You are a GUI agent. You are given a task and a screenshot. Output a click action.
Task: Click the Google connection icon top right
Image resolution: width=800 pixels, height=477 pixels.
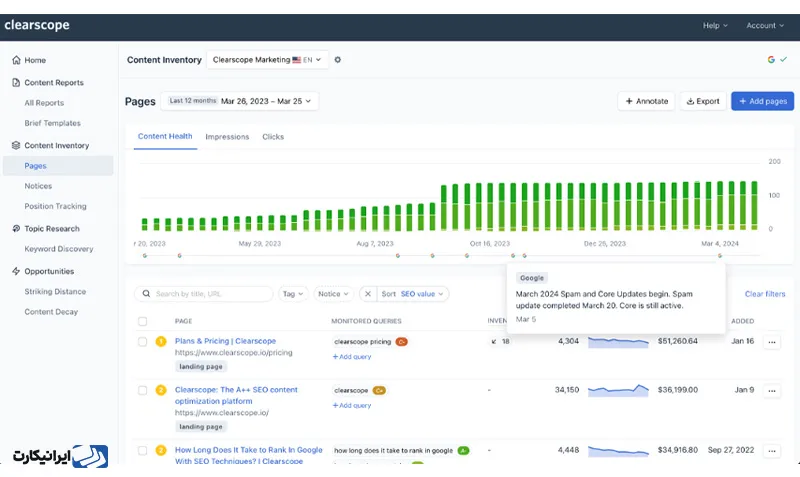(x=771, y=60)
